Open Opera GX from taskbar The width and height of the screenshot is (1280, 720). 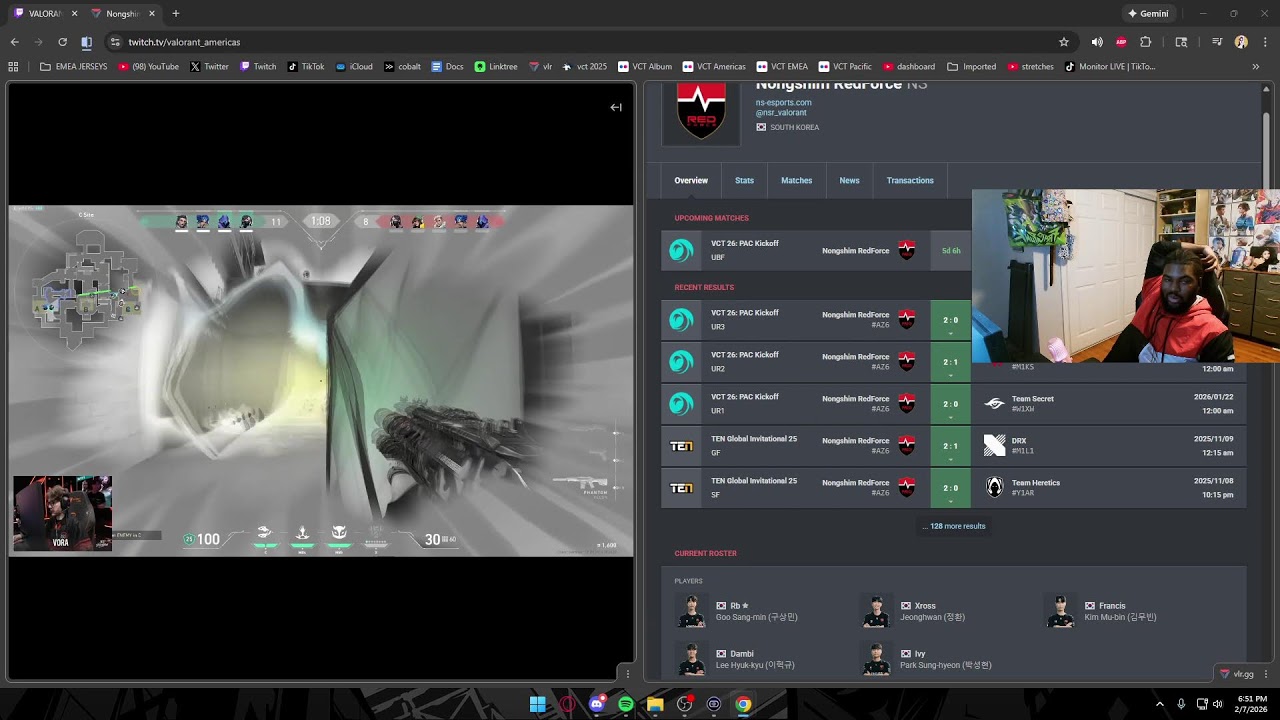pyautogui.click(x=567, y=704)
